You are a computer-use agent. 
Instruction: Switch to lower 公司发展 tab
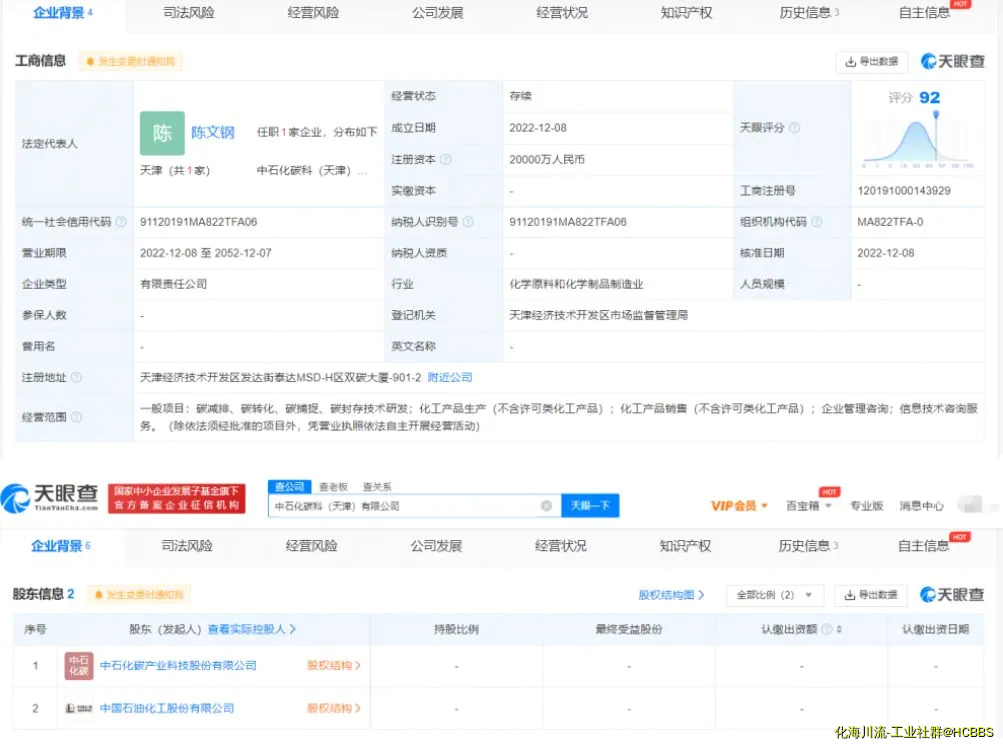click(x=436, y=546)
